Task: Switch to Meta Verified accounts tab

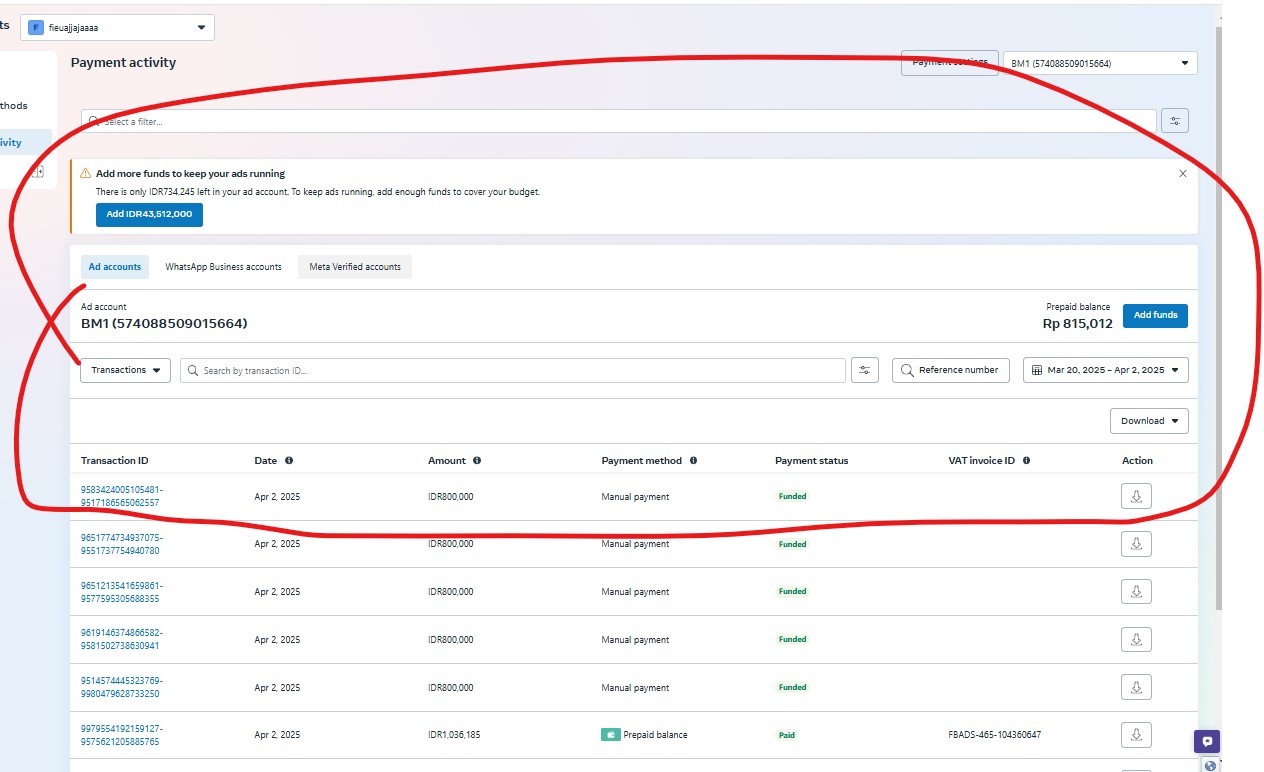Action: pos(355,267)
